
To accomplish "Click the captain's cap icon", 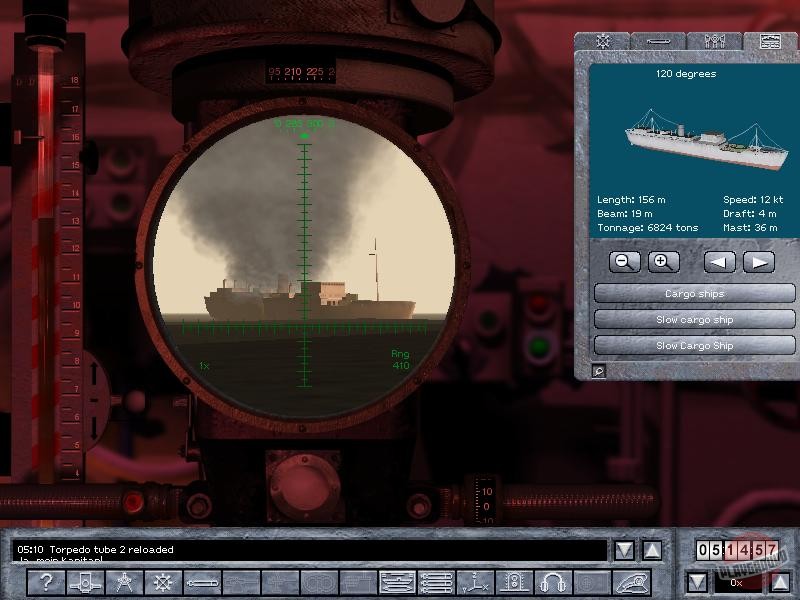I will click(x=631, y=582).
